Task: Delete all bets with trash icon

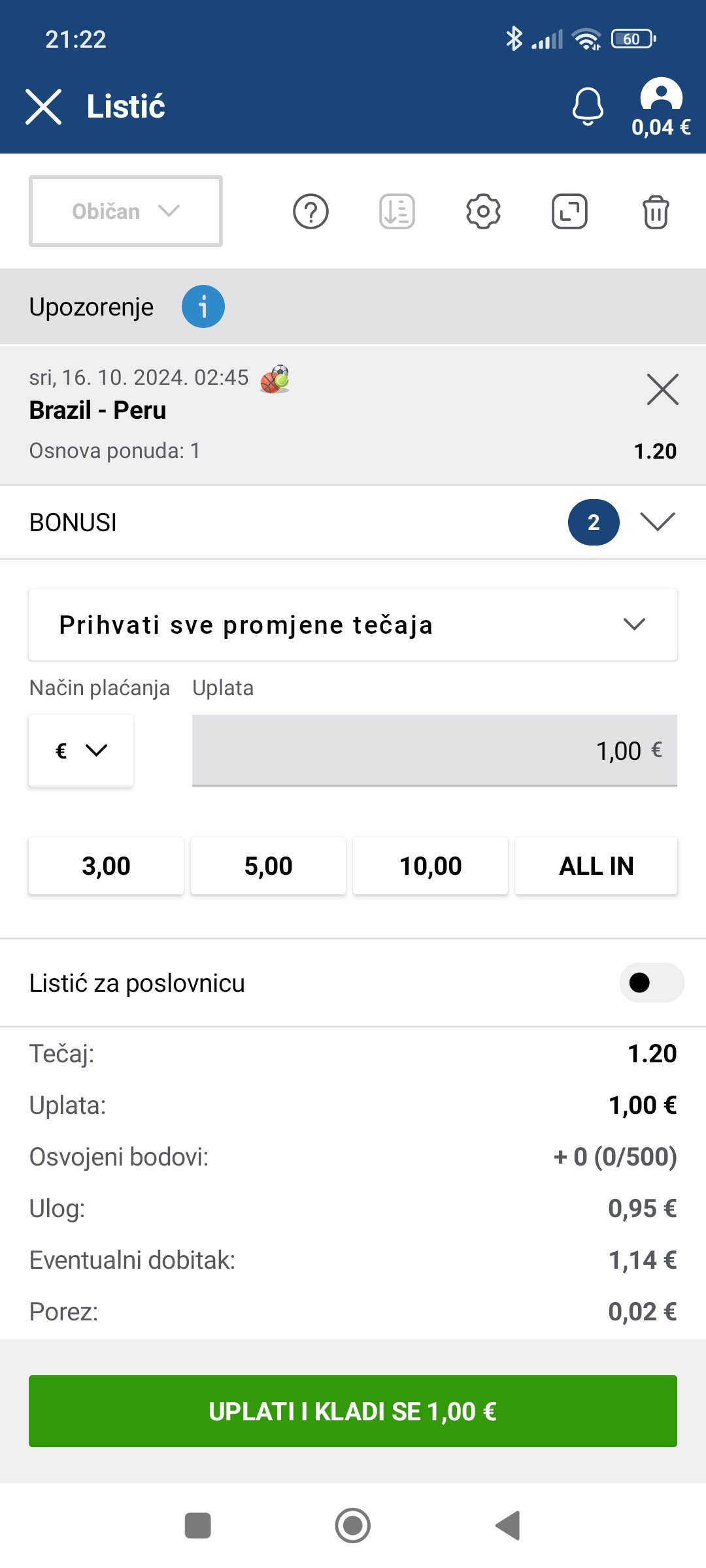Action: tap(656, 212)
